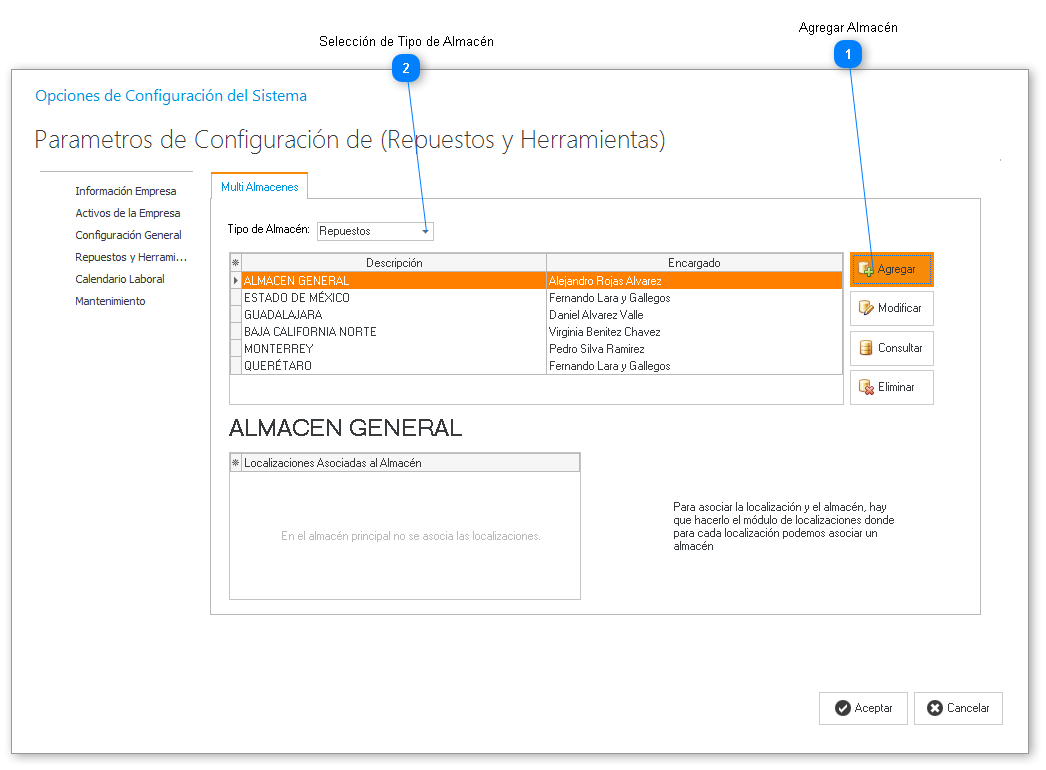Click the Cancelar X icon
The height and width of the screenshot is (770, 1046).
click(x=935, y=708)
